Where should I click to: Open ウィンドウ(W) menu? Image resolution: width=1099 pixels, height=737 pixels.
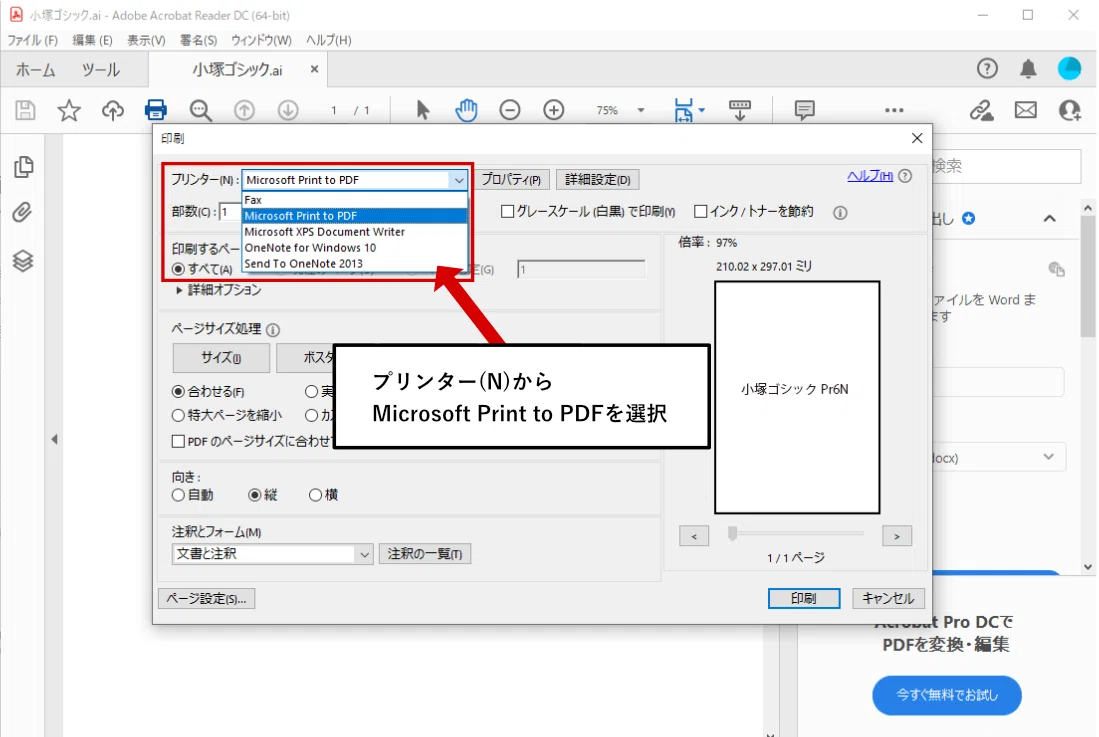pyautogui.click(x=261, y=40)
